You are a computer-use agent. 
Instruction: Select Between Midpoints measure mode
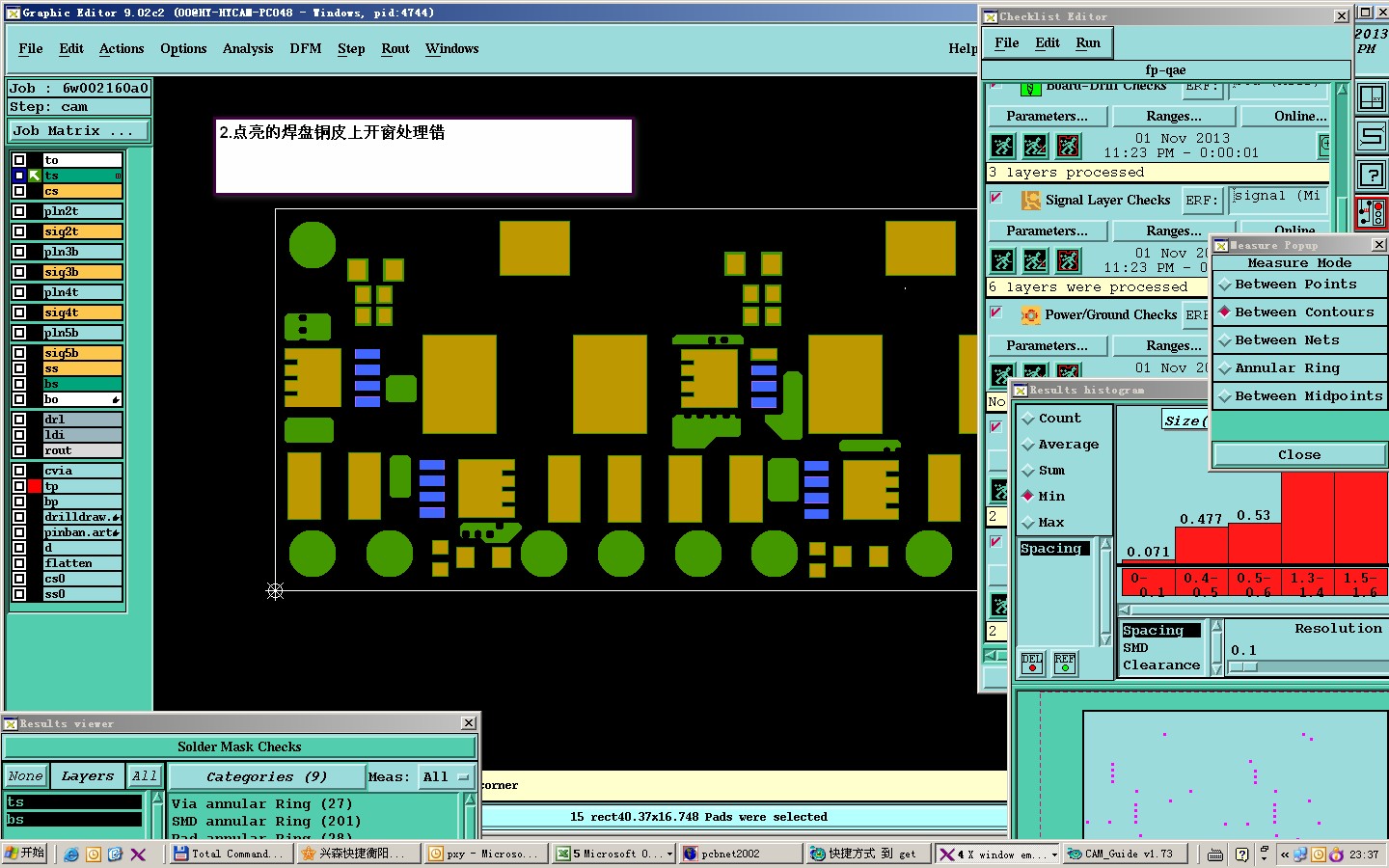point(1298,396)
